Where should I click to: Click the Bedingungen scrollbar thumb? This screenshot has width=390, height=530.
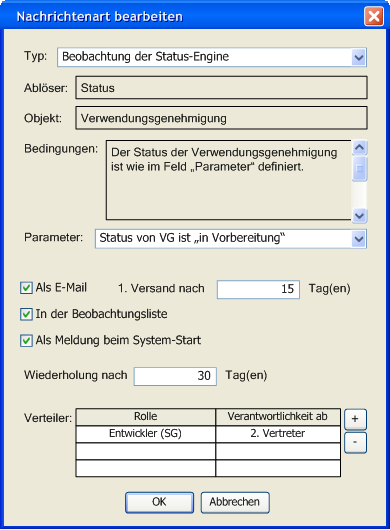pyautogui.click(x=359, y=168)
